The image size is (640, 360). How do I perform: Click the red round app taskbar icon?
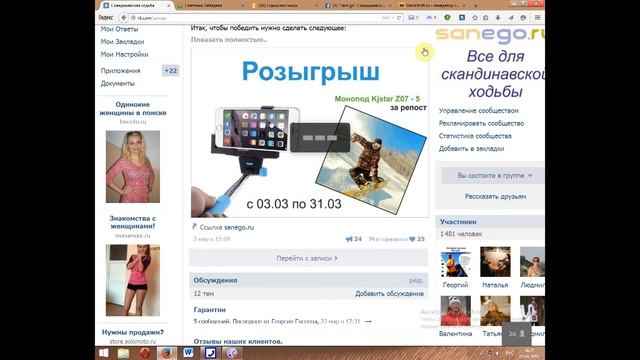(145, 353)
